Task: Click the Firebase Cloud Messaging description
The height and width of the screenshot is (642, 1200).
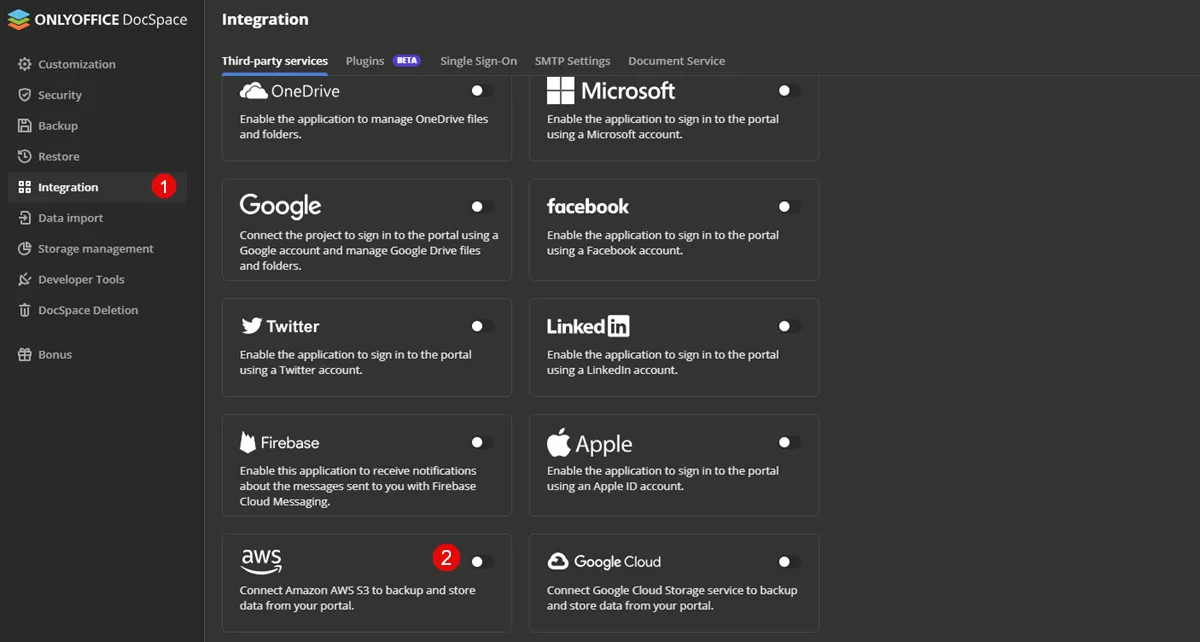Action: (358, 486)
